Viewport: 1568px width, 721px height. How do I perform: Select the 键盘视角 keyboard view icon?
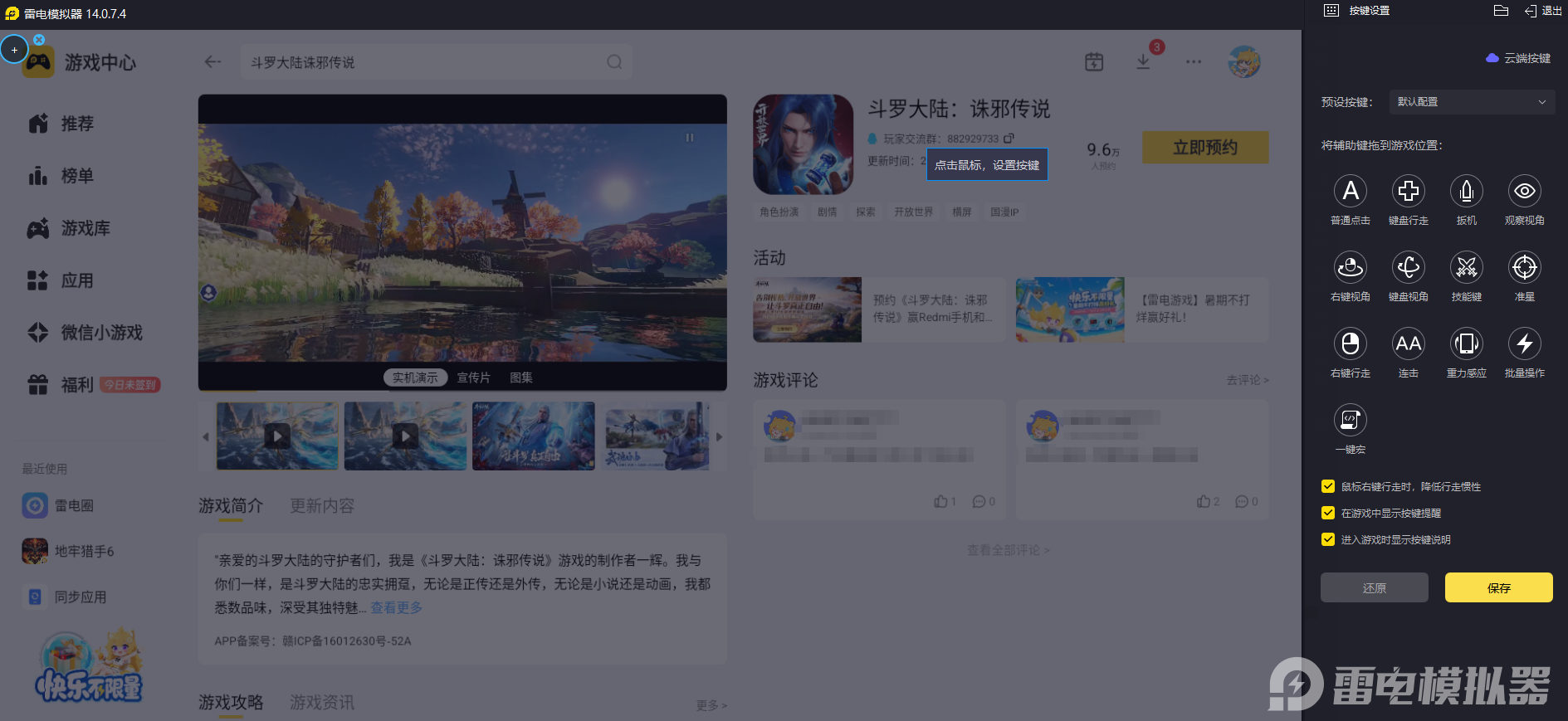pyautogui.click(x=1409, y=267)
